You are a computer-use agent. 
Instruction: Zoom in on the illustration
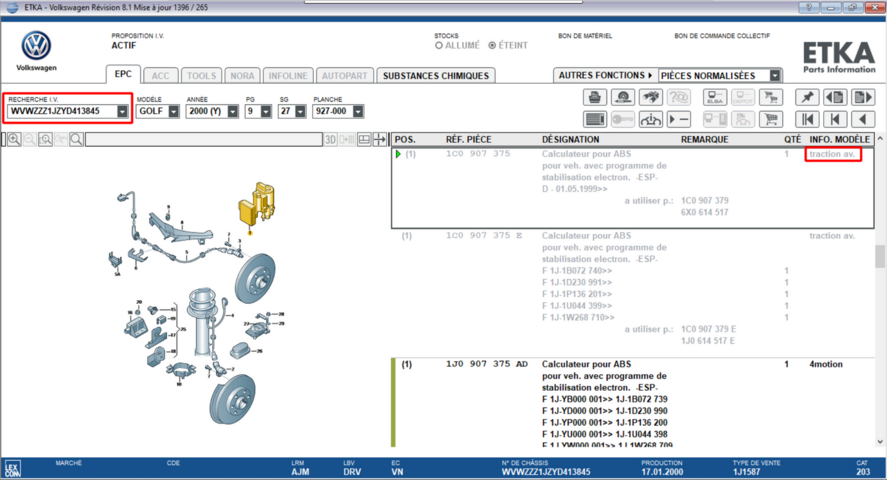point(14,139)
